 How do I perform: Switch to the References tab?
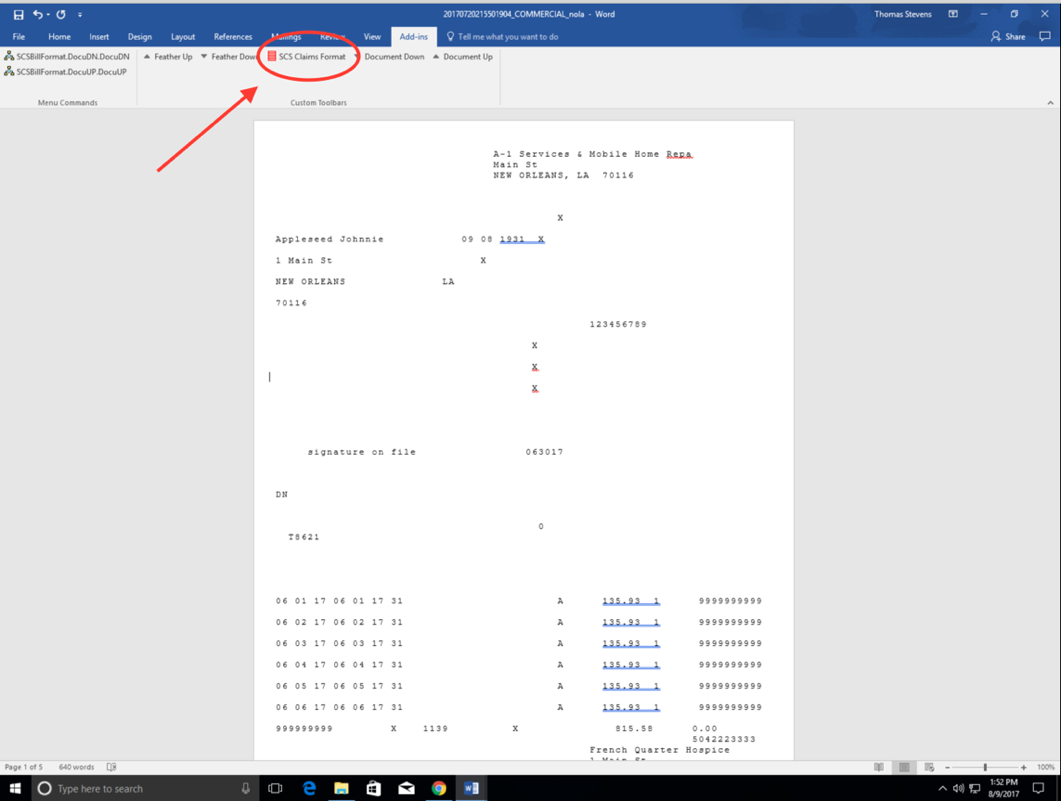[233, 37]
